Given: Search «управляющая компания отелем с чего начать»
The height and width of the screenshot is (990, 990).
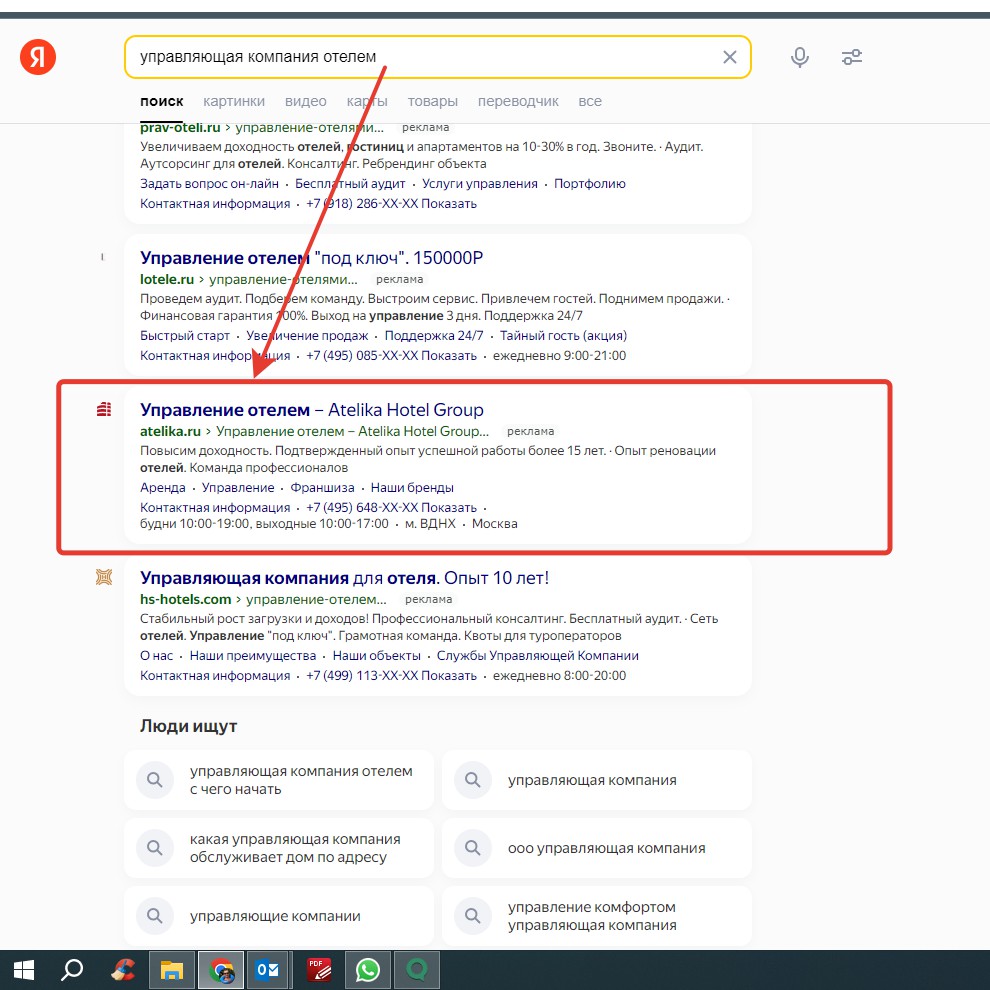Looking at the screenshot, I should pos(278,780).
